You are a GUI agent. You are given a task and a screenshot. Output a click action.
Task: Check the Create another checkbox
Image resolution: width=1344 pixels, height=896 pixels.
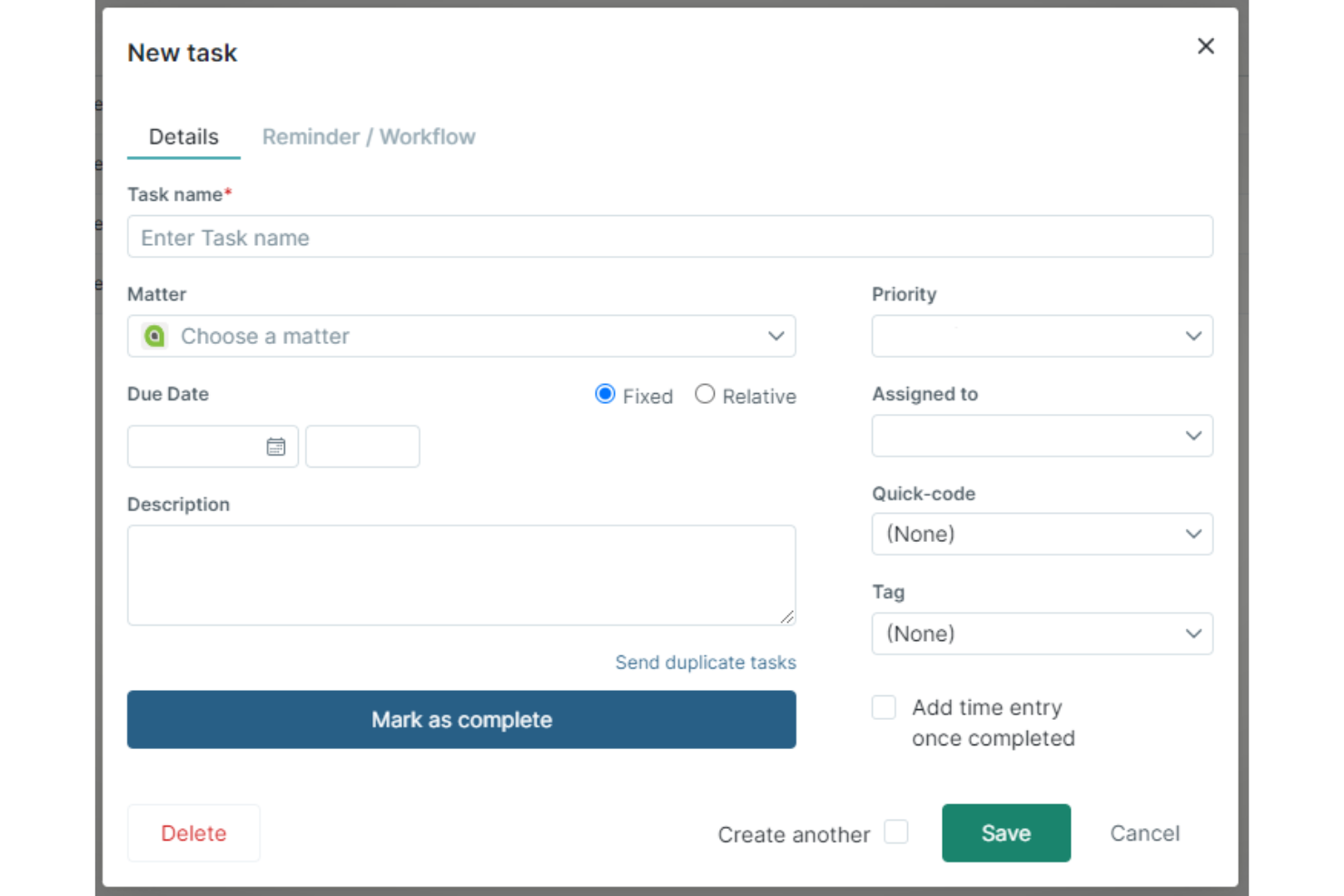pyautogui.click(x=896, y=831)
